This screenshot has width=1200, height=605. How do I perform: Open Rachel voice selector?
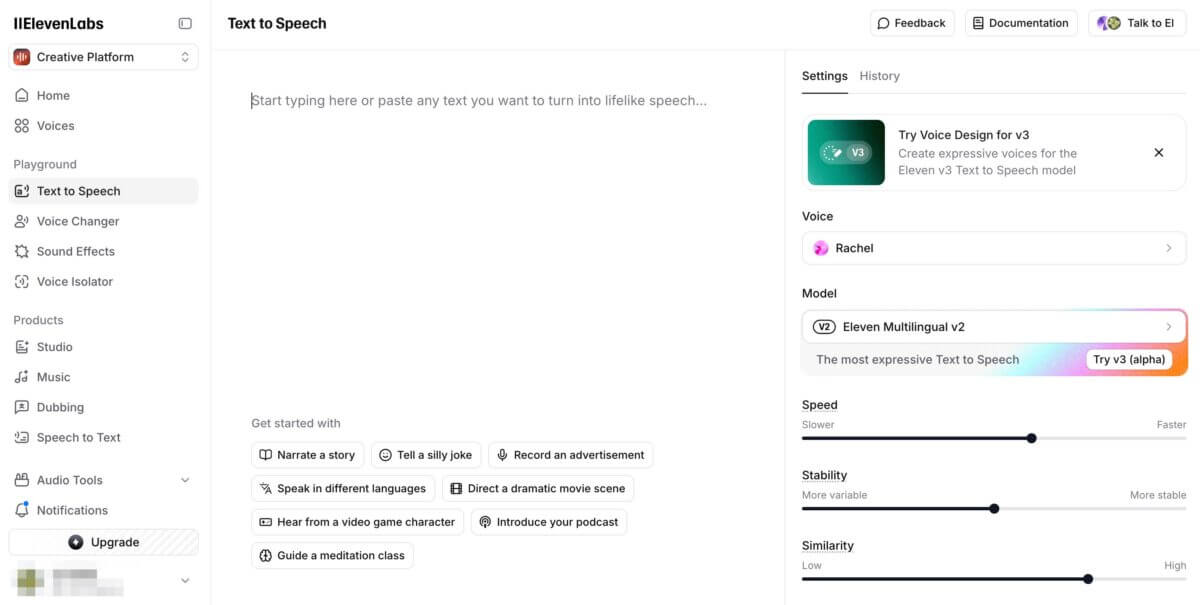click(994, 248)
